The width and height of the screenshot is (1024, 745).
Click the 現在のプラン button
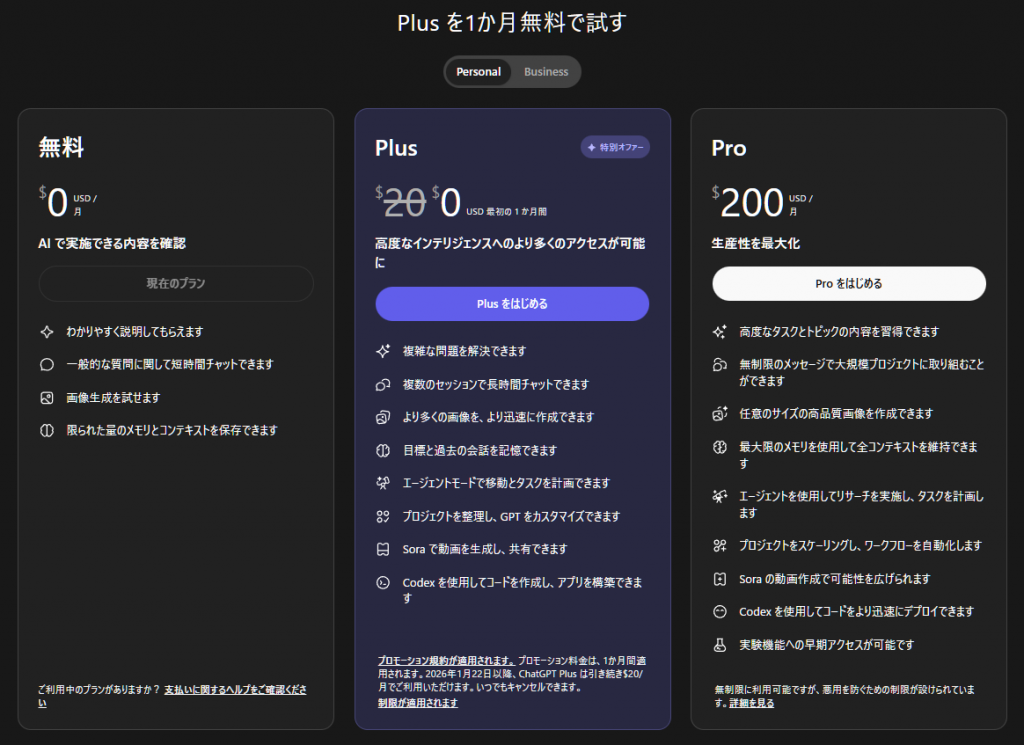[x=176, y=284]
